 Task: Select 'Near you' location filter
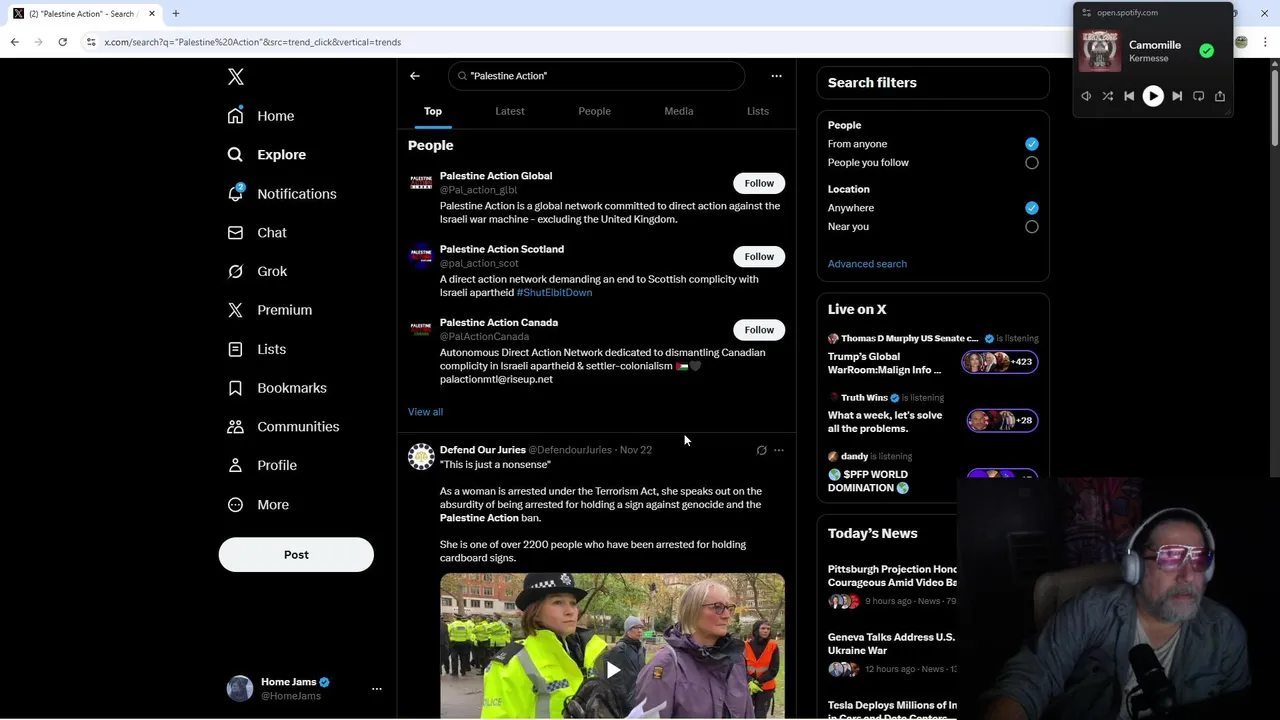1032,227
